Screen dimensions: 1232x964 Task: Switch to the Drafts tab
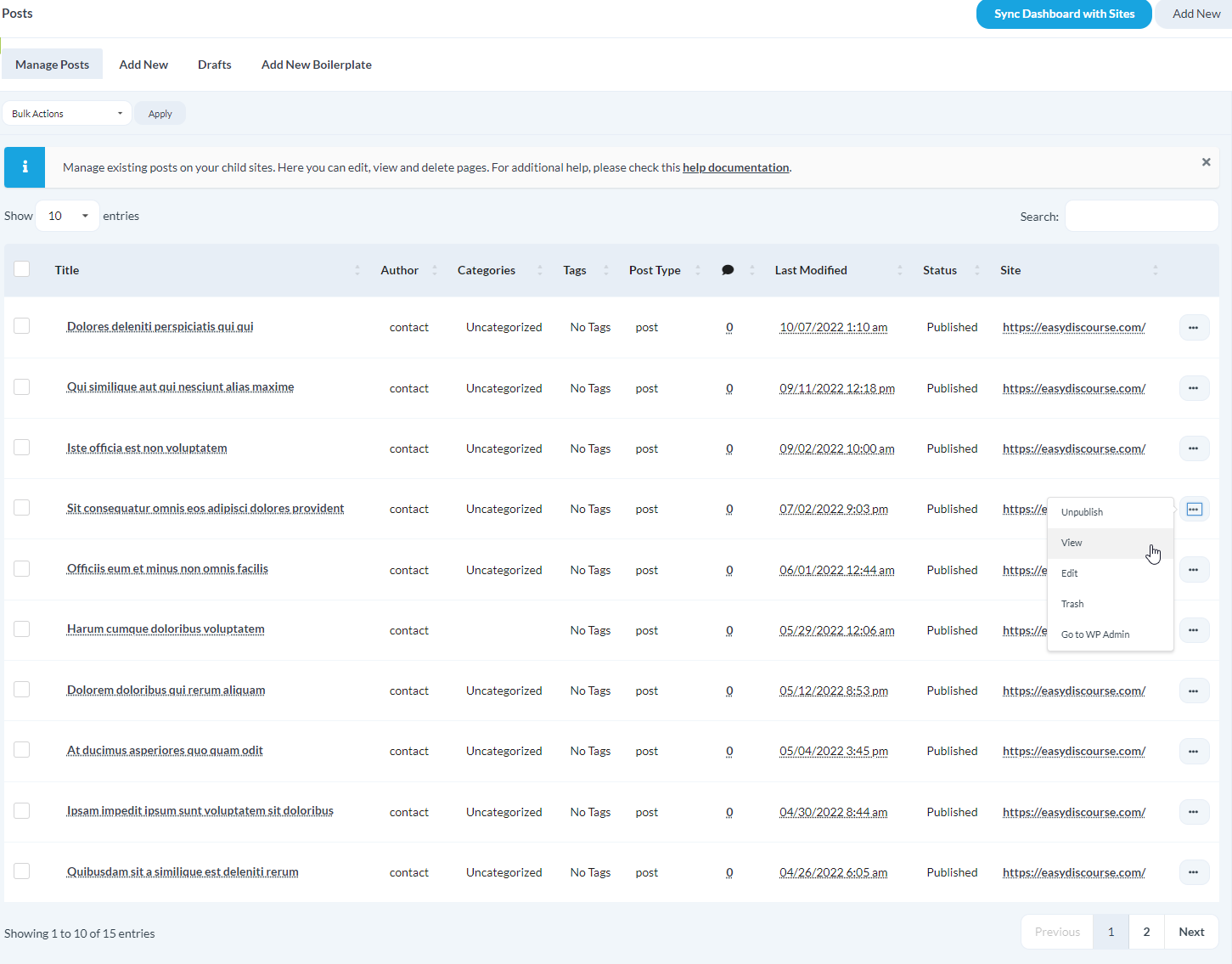215,65
